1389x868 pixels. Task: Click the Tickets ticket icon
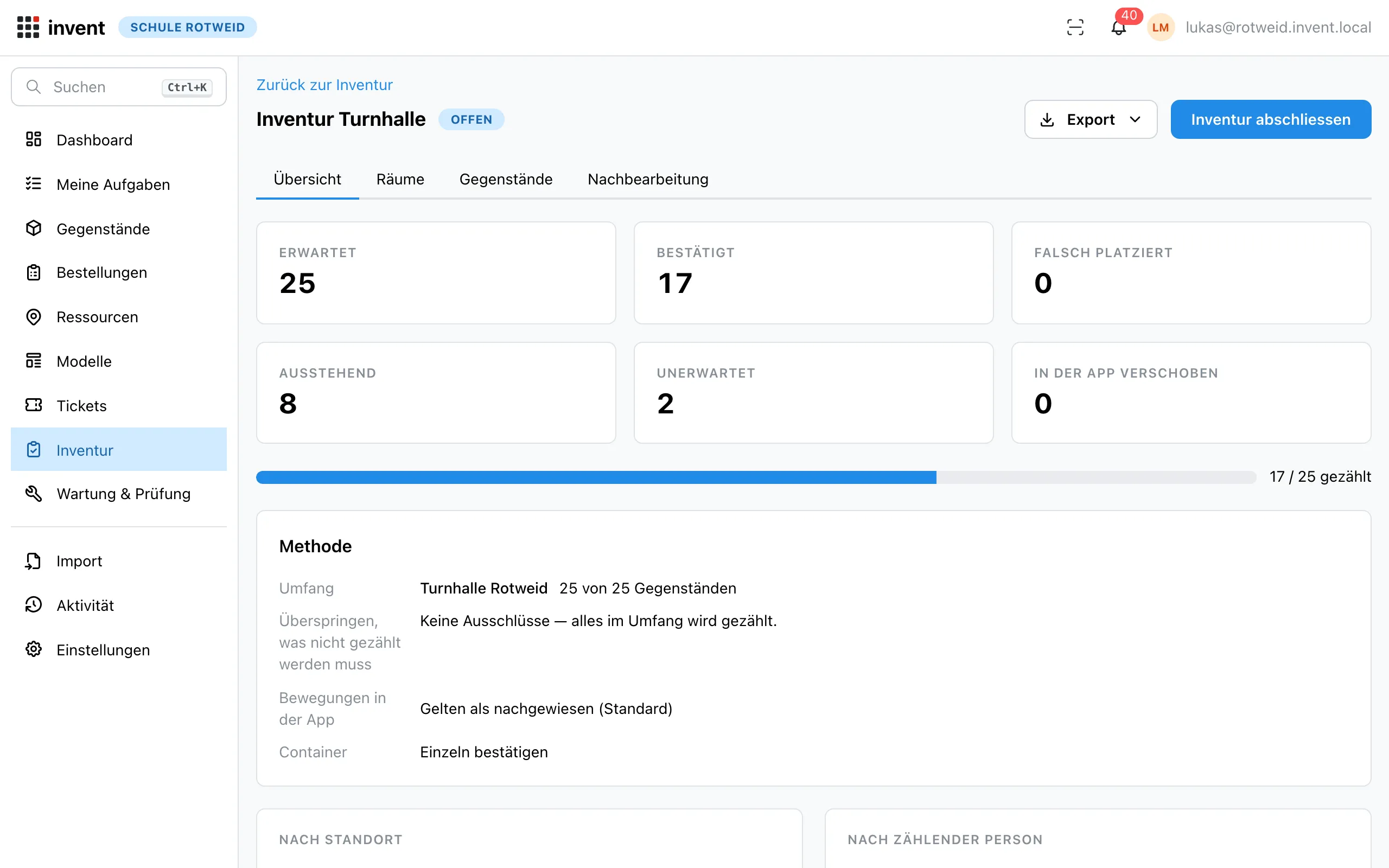(x=33, y=405)
